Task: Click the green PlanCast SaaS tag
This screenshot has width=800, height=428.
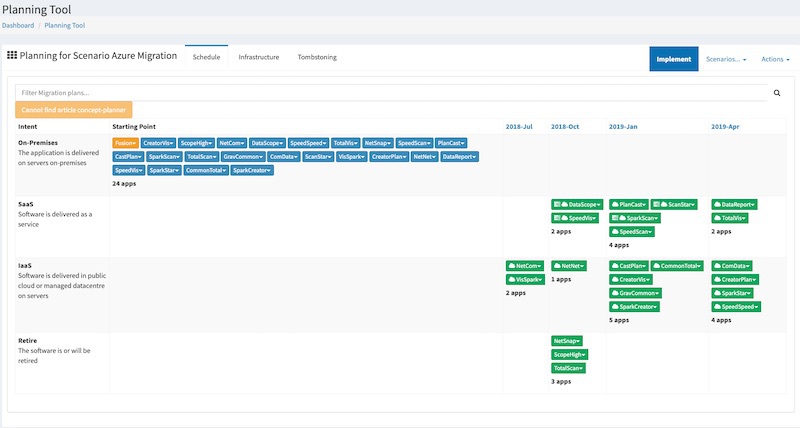Action: (629, 205)
